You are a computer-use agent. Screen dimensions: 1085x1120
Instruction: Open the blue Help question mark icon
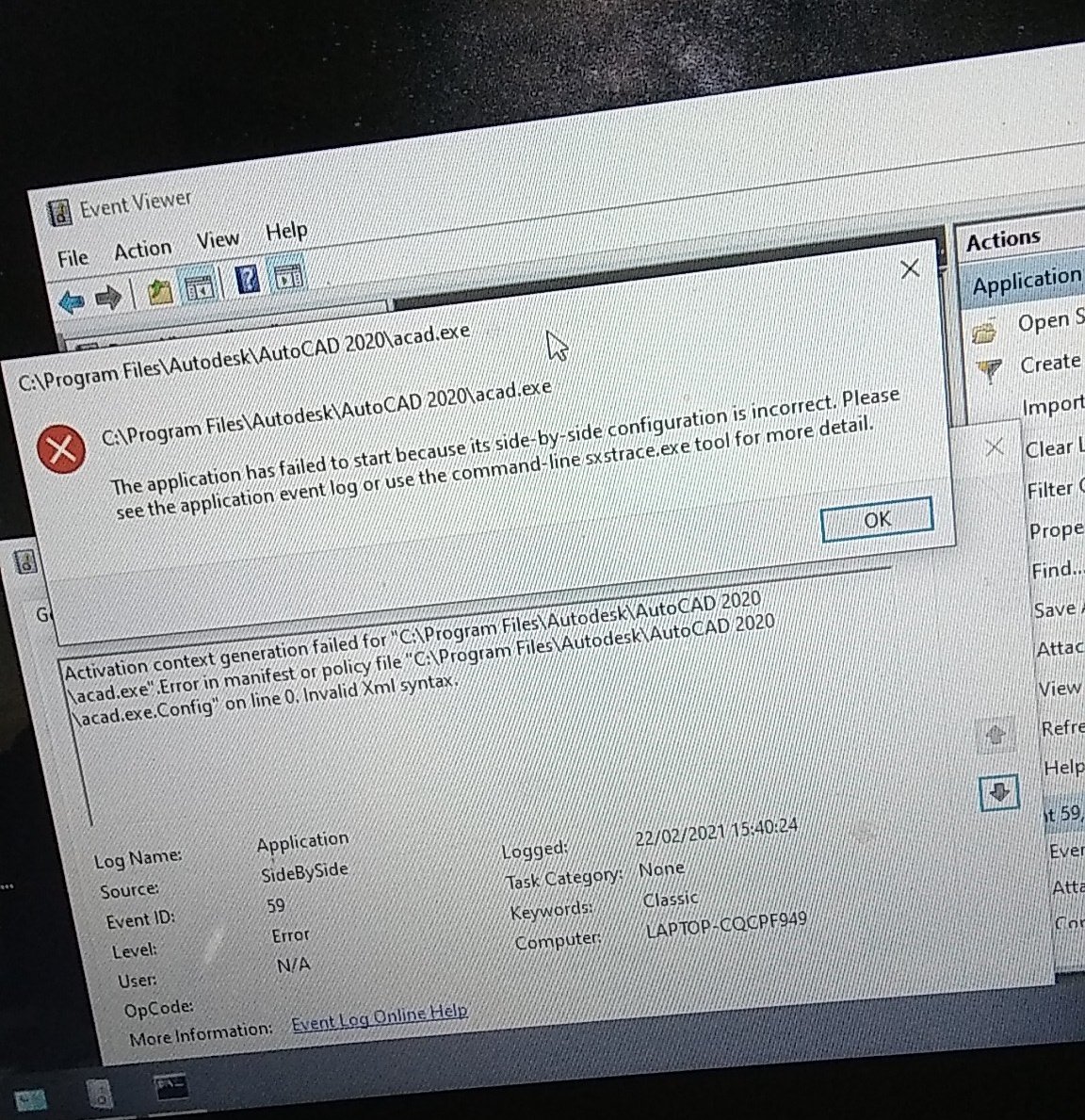pos(247,279)
